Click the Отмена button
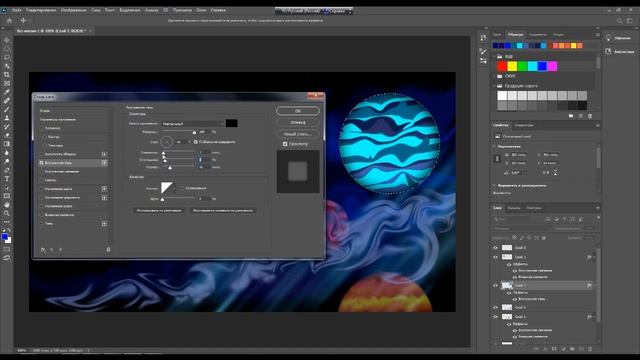The image size is (640, 360). pyautogui.click(x=298, y=122)
